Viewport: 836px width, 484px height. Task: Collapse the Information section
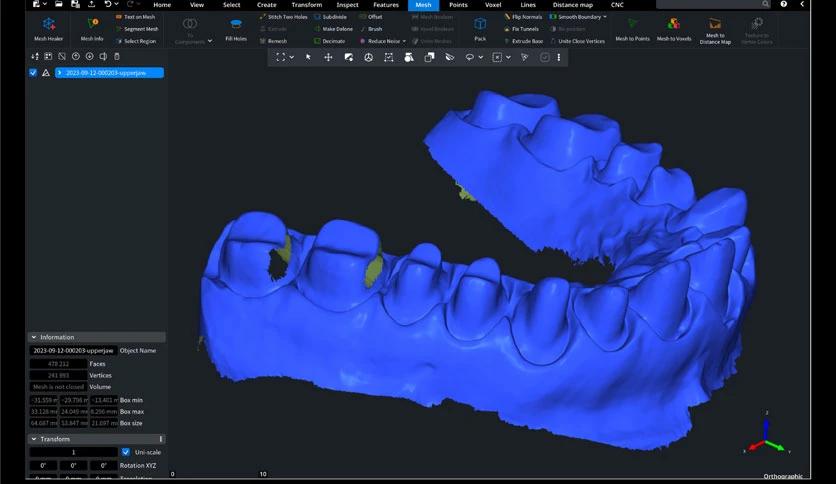click(x=34, y=337)
